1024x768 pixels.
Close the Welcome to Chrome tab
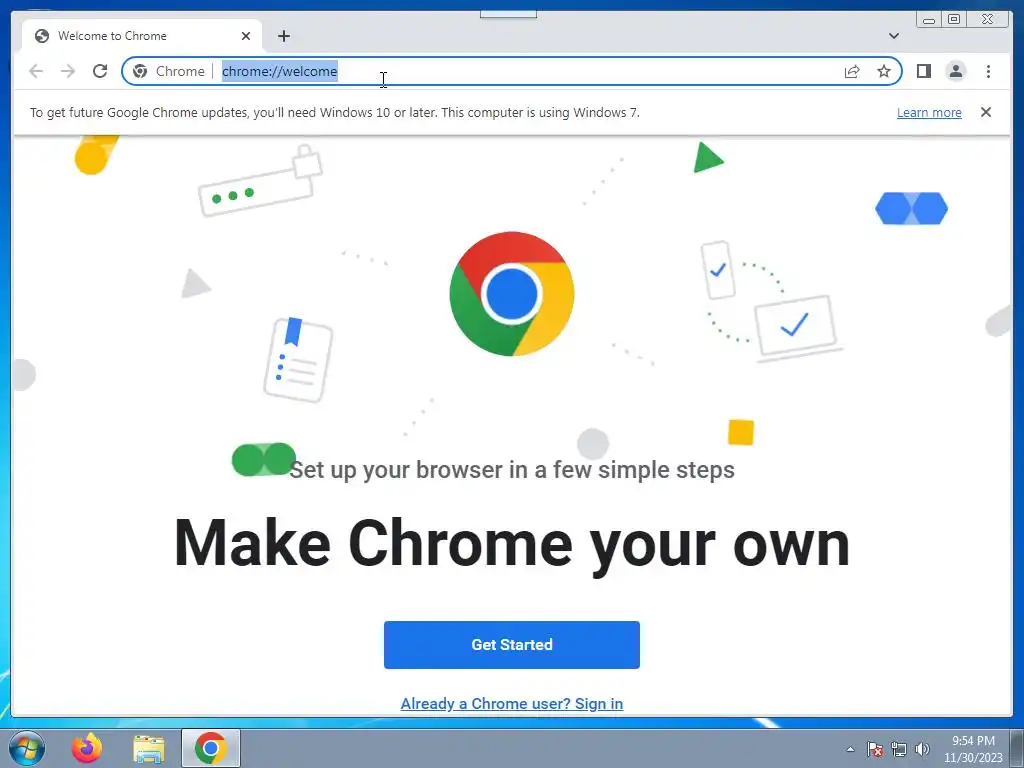246,36
